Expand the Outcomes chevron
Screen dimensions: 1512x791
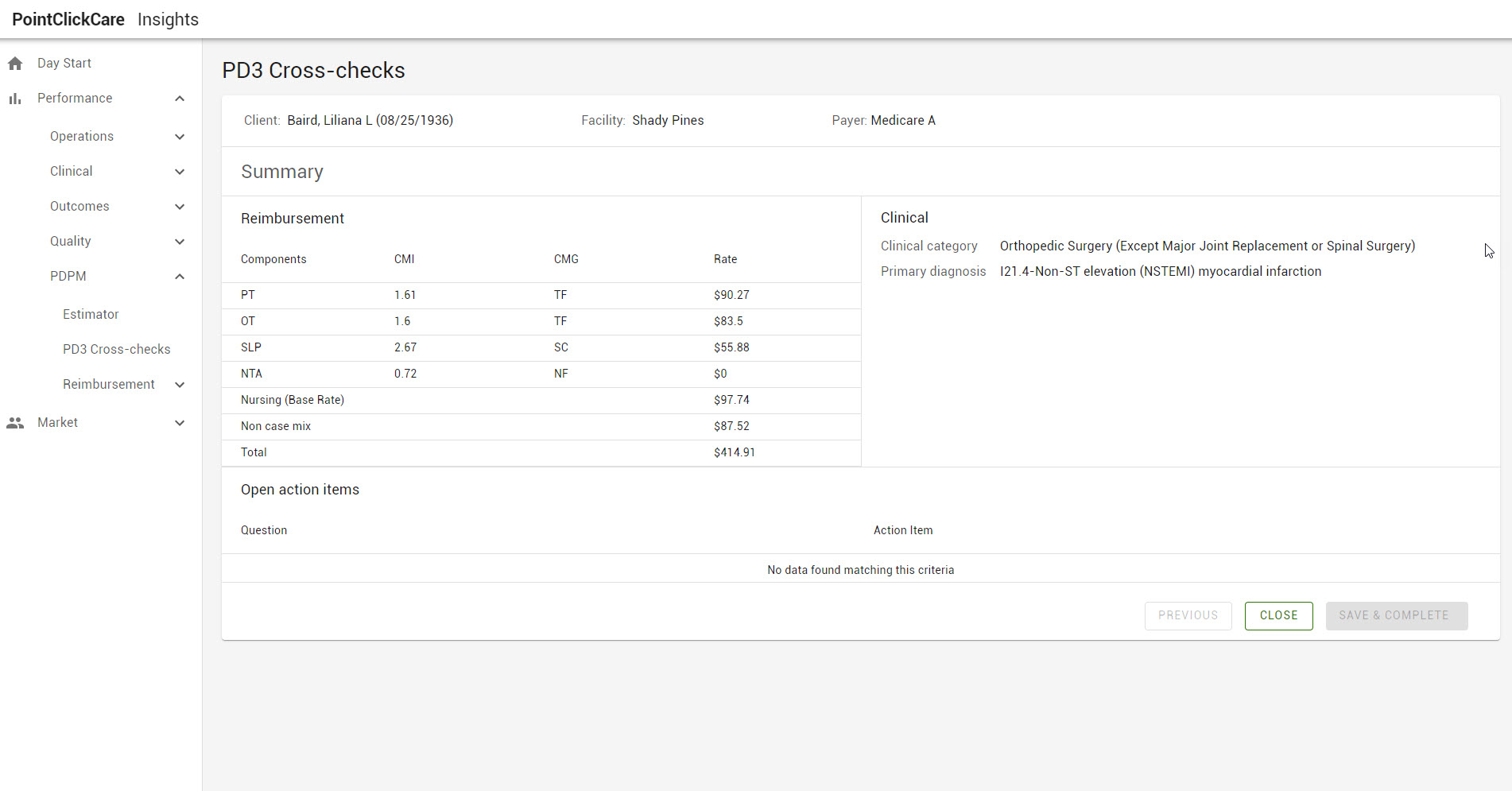(x=180, y=207)
